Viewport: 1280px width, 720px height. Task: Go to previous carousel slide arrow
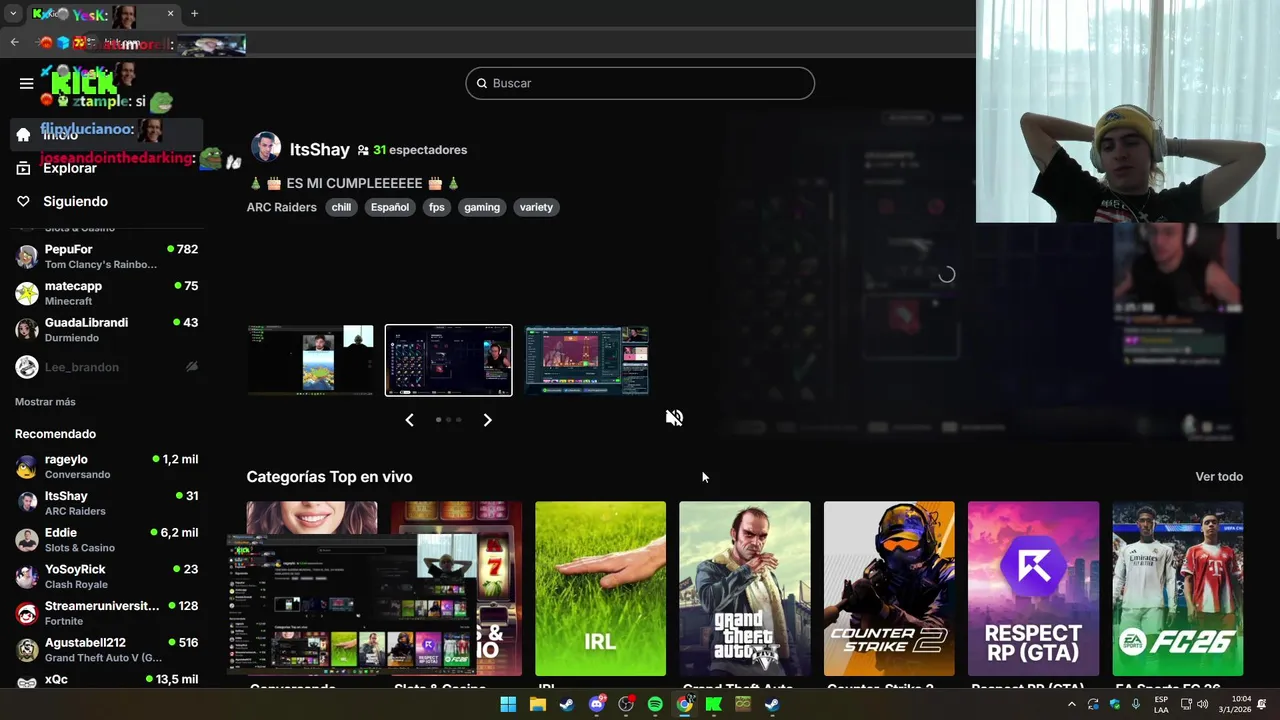tap(409, 420)
